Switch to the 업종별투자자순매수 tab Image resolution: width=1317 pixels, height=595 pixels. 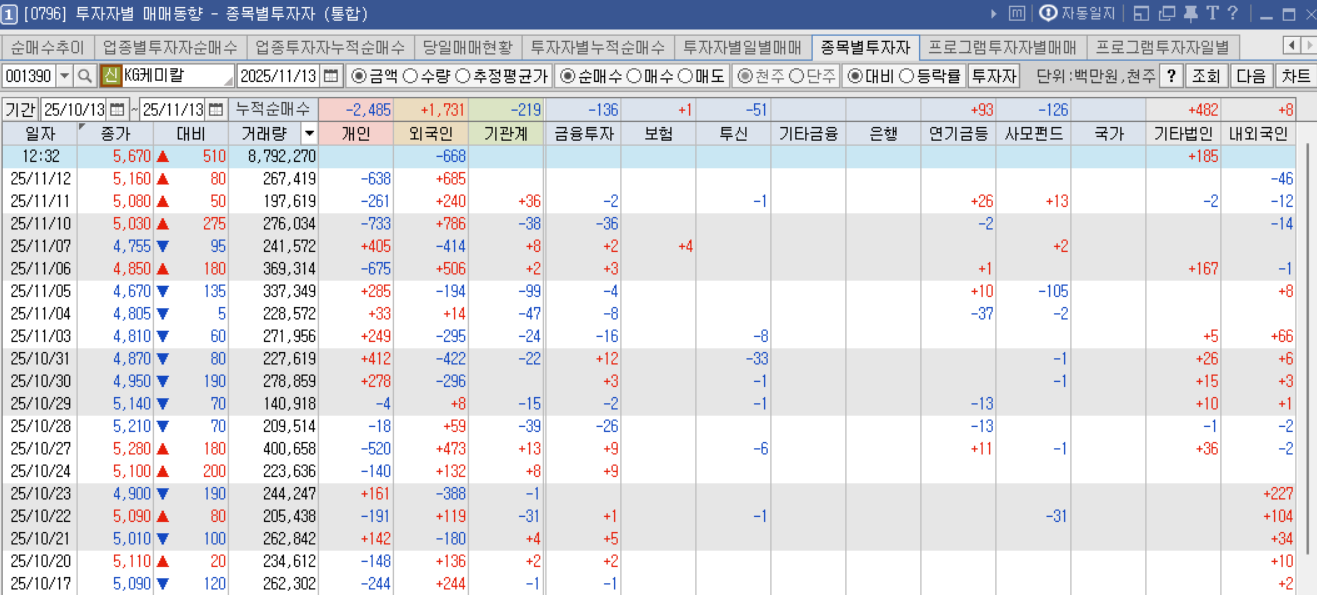[x=170, y=47]
